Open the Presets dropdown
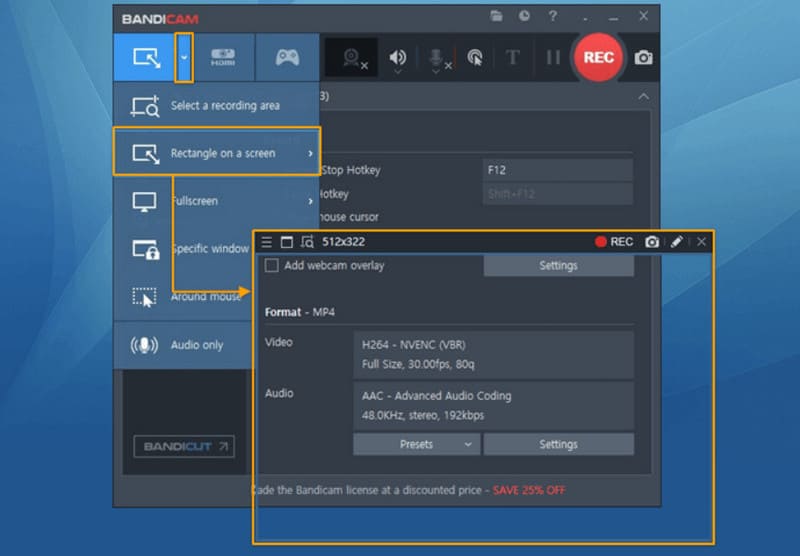Image resolution: width=800 pixels, height=556 pixels. (x=416, y=444)
